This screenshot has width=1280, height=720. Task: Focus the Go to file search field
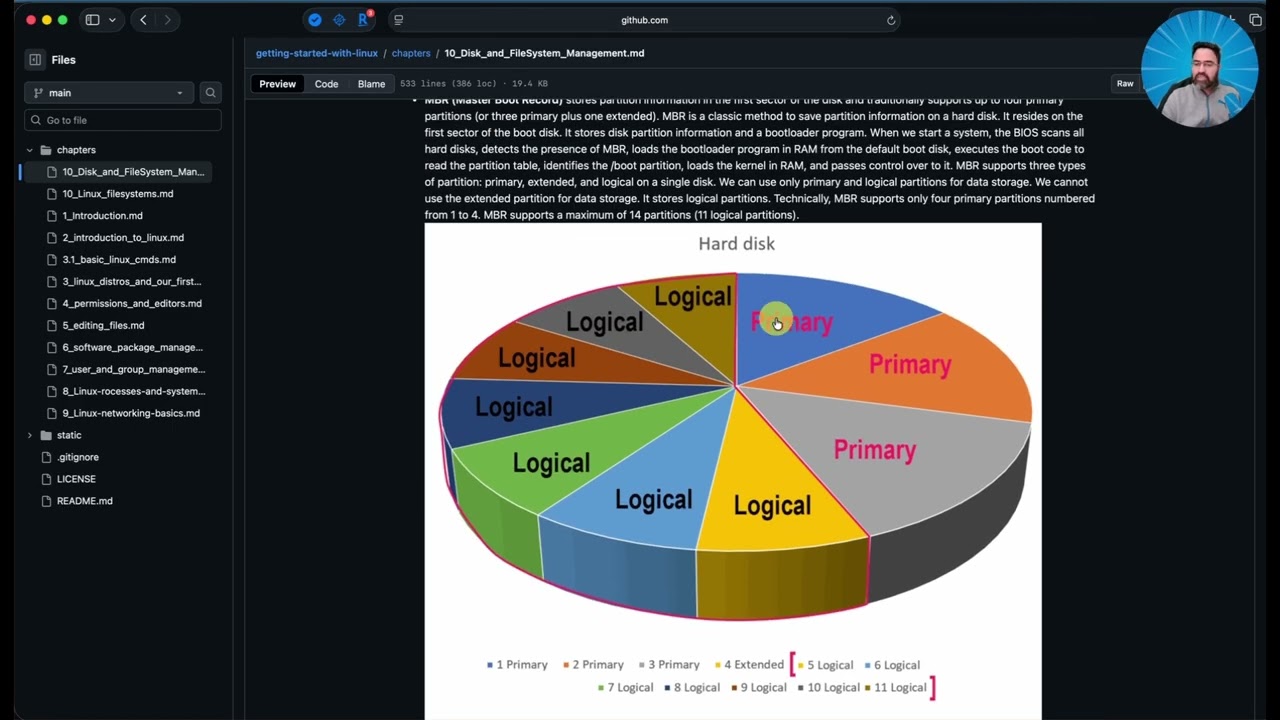(122, 120)
